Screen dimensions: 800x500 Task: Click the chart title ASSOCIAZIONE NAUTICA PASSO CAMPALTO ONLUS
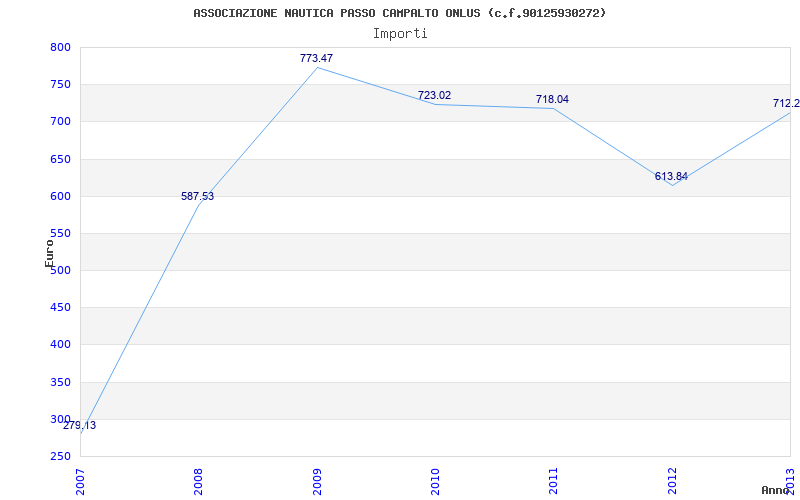pos(400,13)
